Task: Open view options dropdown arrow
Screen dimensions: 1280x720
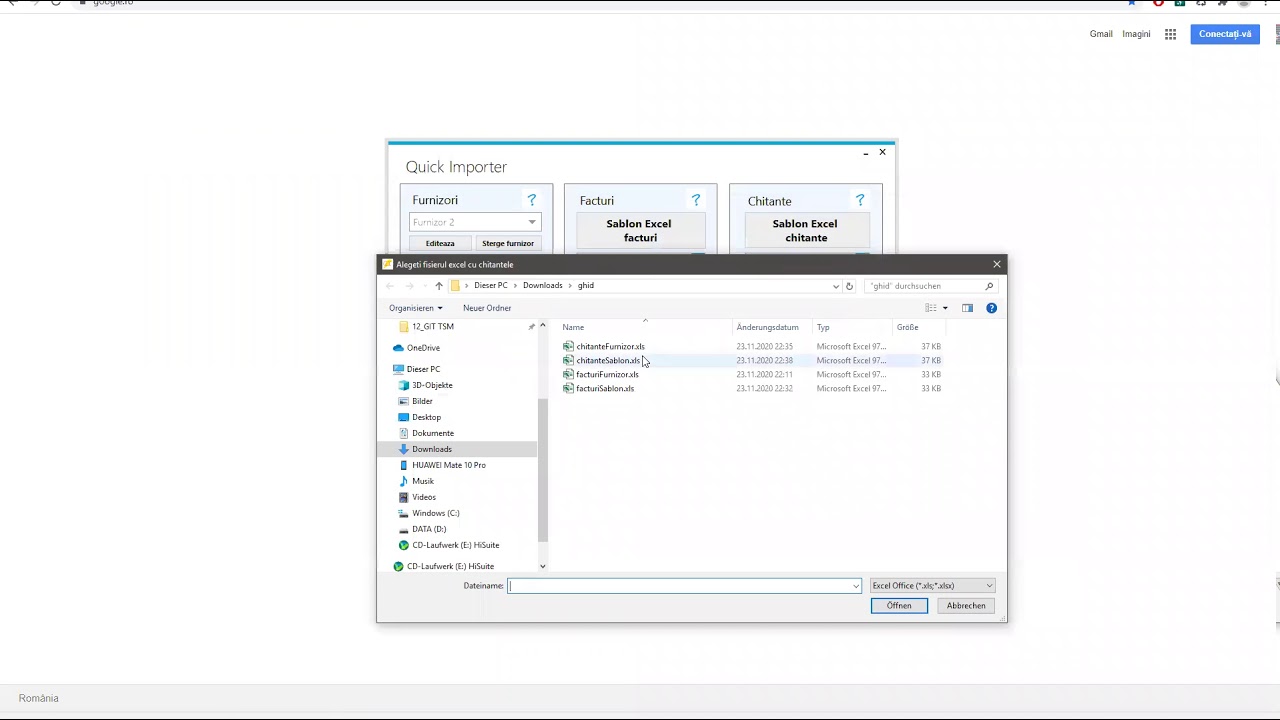Action: (945, 308)
